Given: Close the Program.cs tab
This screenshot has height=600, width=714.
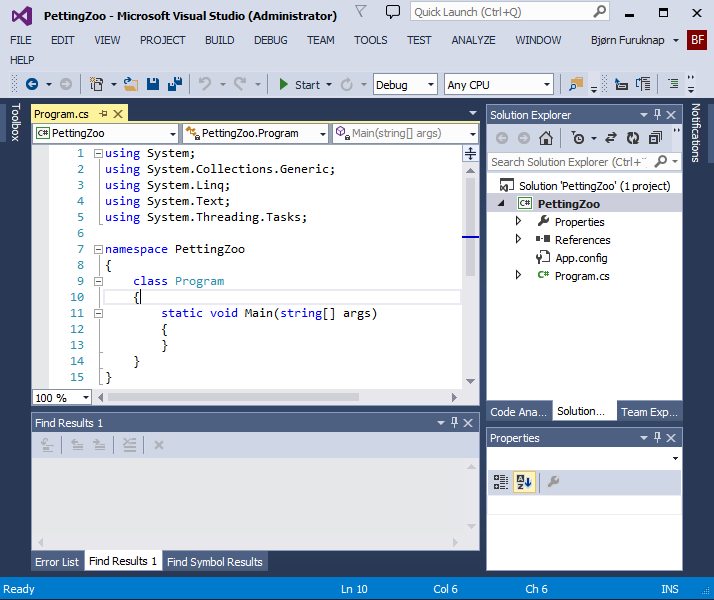Looking at the screenshot, I should pos(118,114).
